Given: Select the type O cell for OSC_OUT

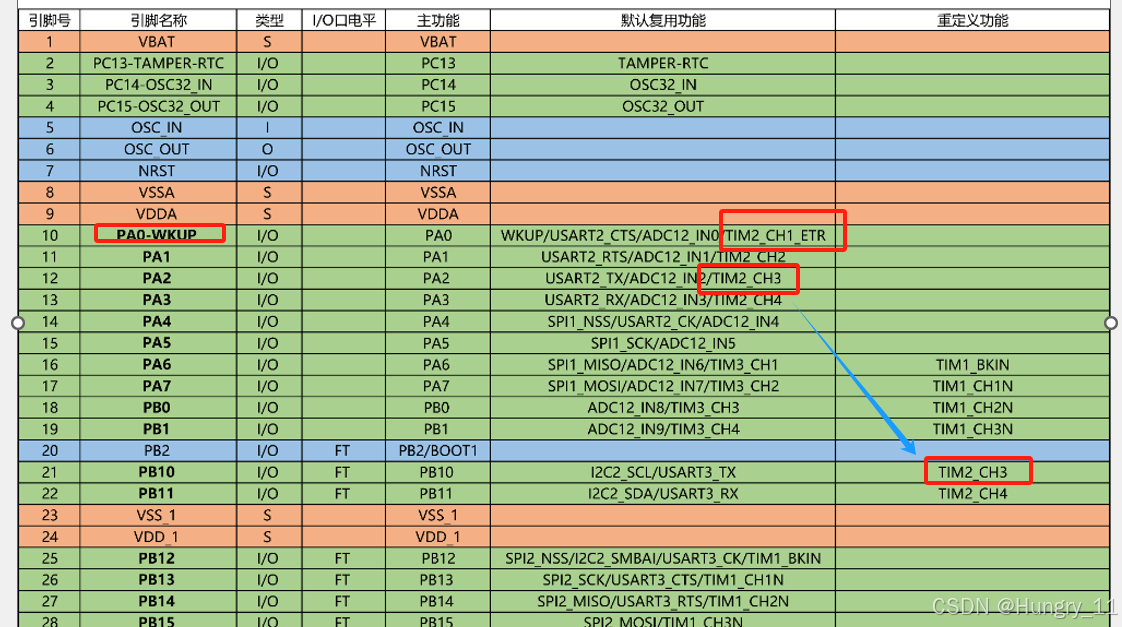Looking at the screenshot, I should coord(269,149).
